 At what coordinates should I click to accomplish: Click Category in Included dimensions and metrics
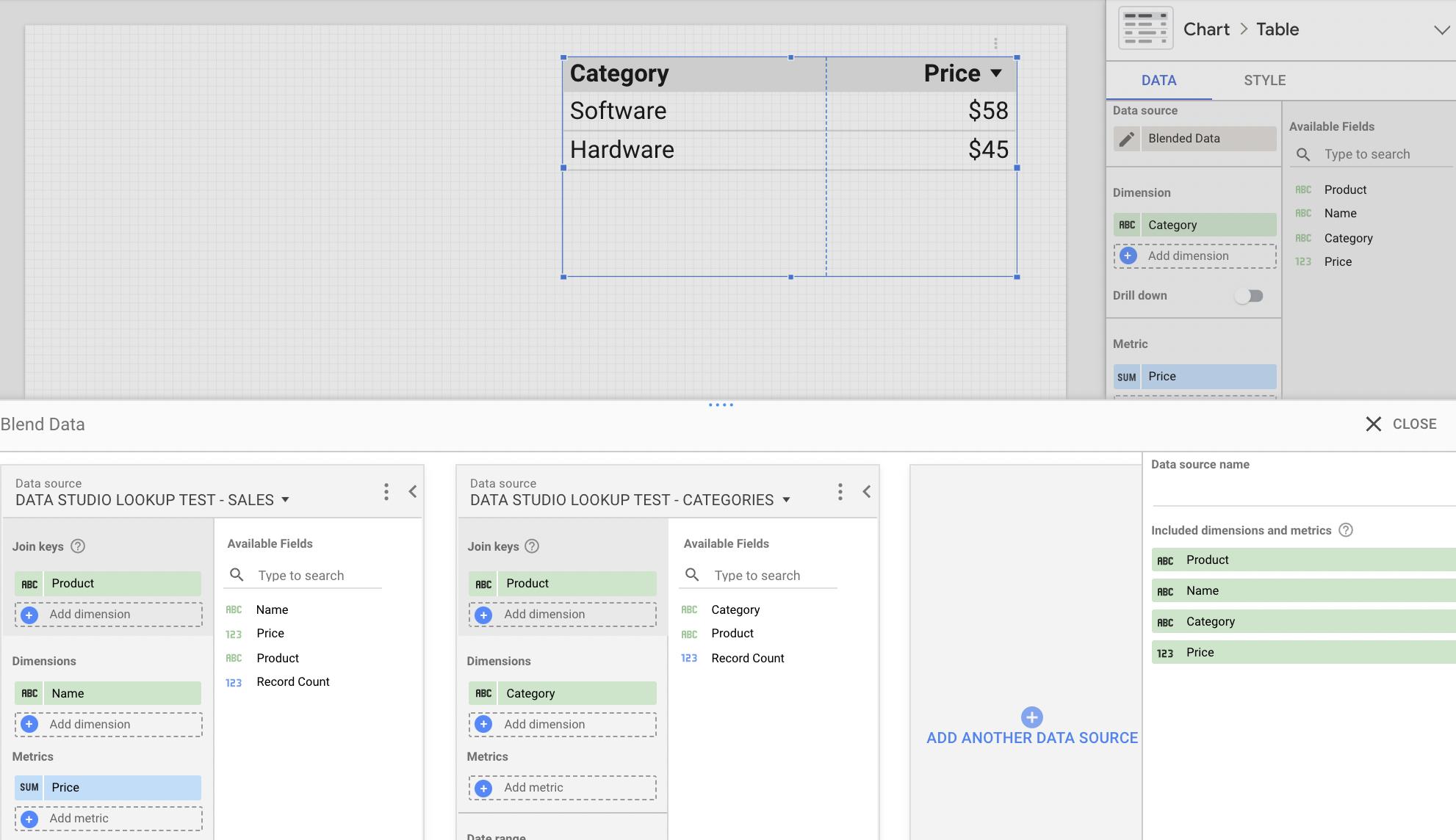[1303, 621]
